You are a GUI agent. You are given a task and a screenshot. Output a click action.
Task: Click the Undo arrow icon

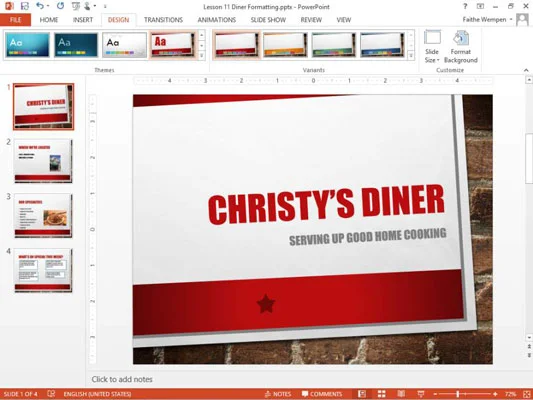point(40,6)
